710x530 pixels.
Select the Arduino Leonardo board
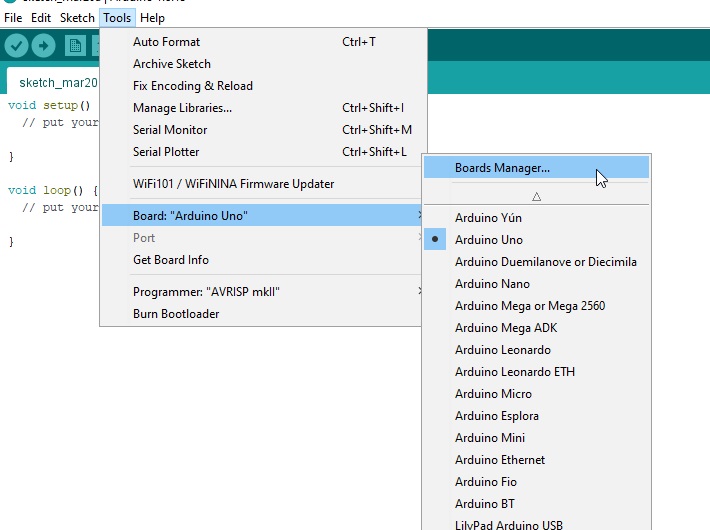[x=537, y=349]
